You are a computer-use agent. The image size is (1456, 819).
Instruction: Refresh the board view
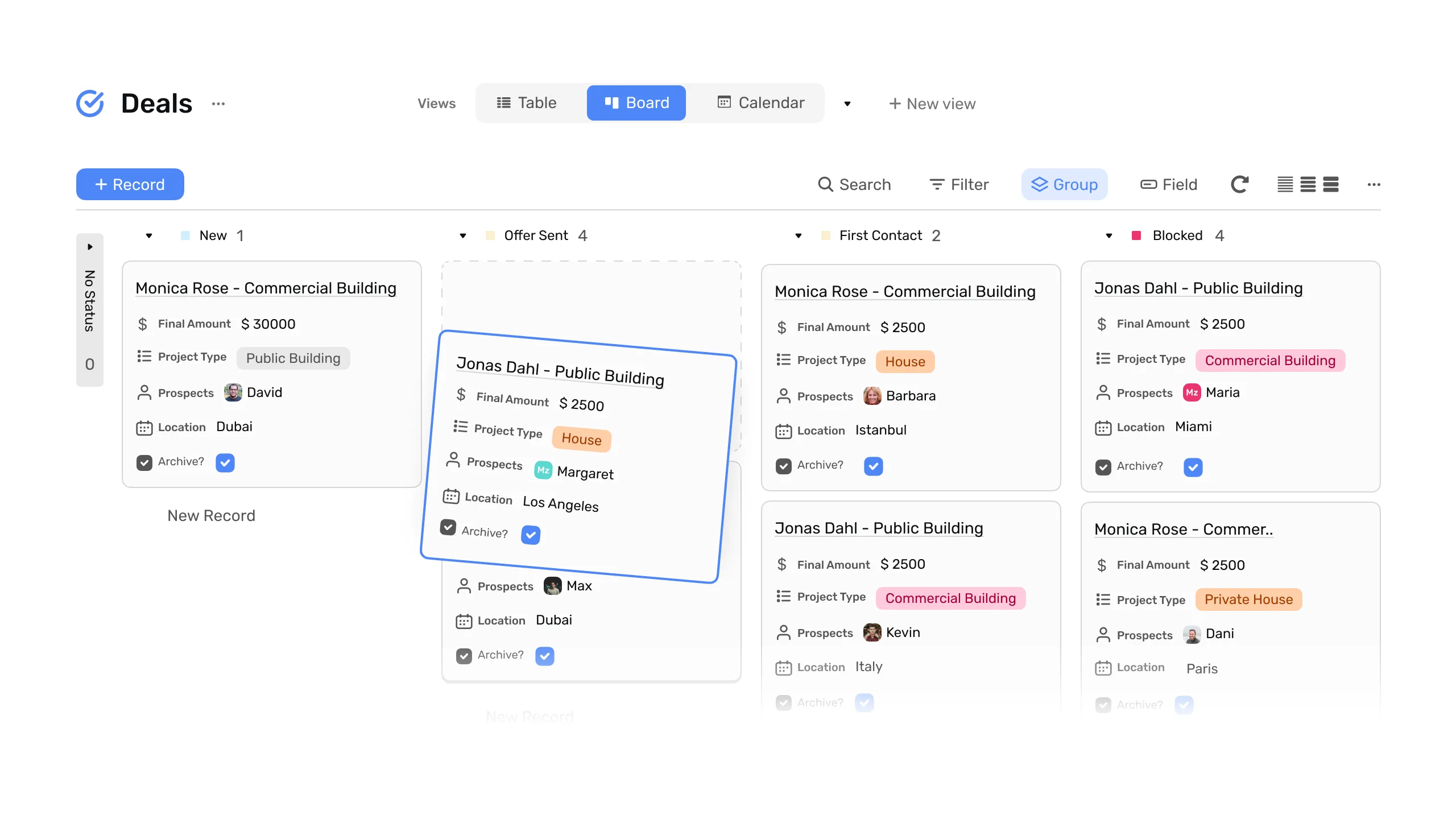(1240, 184)
